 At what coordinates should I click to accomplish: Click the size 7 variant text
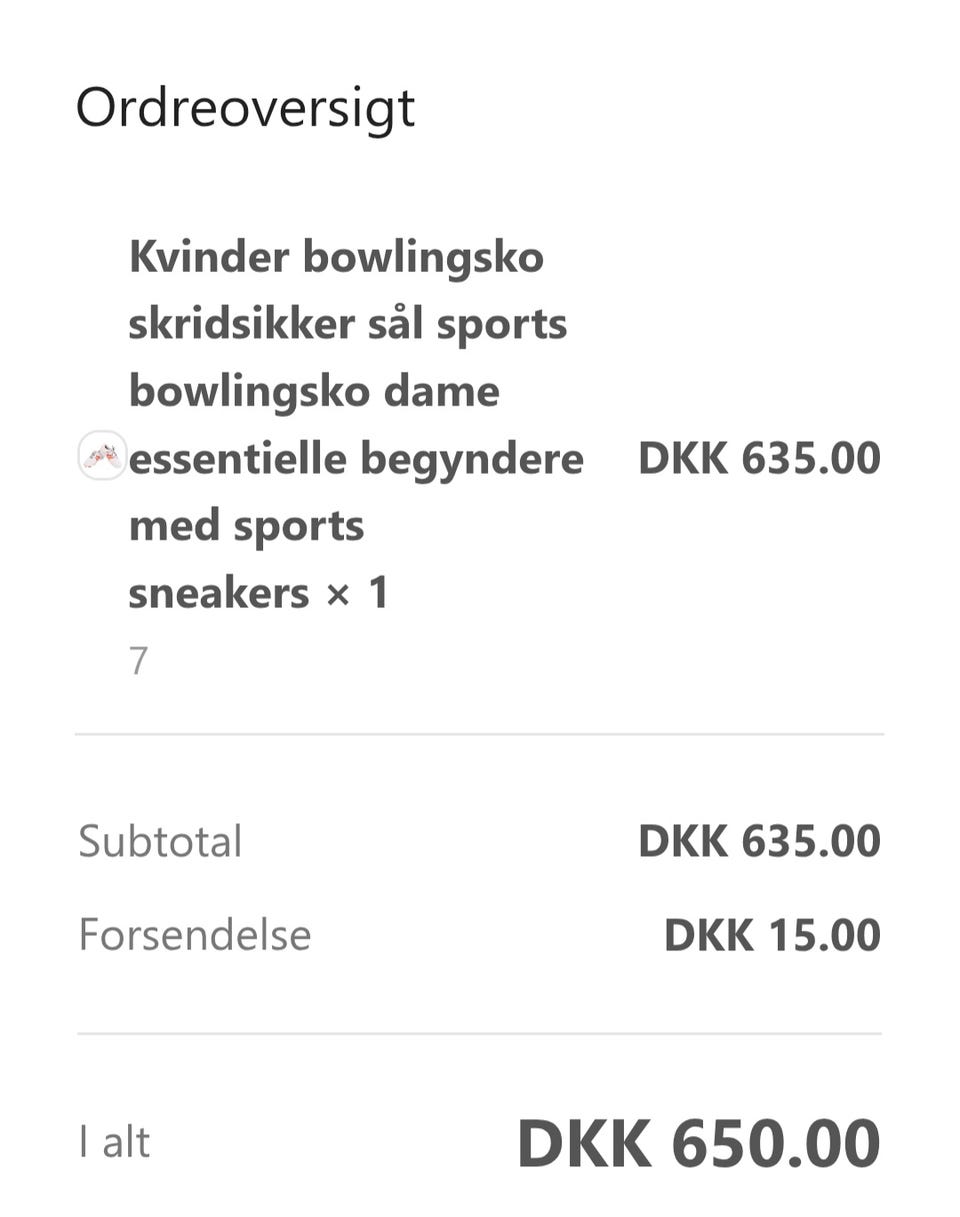138,661
